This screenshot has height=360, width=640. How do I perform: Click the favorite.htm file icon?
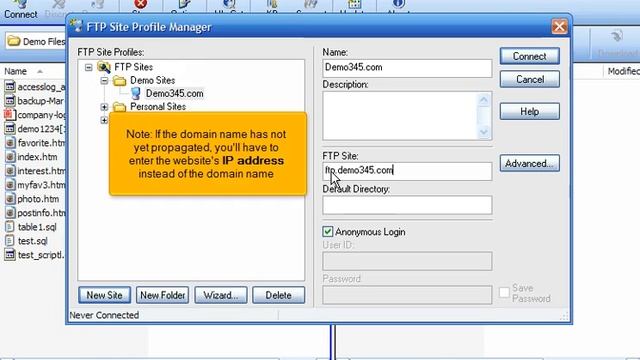tap(10, 143)
